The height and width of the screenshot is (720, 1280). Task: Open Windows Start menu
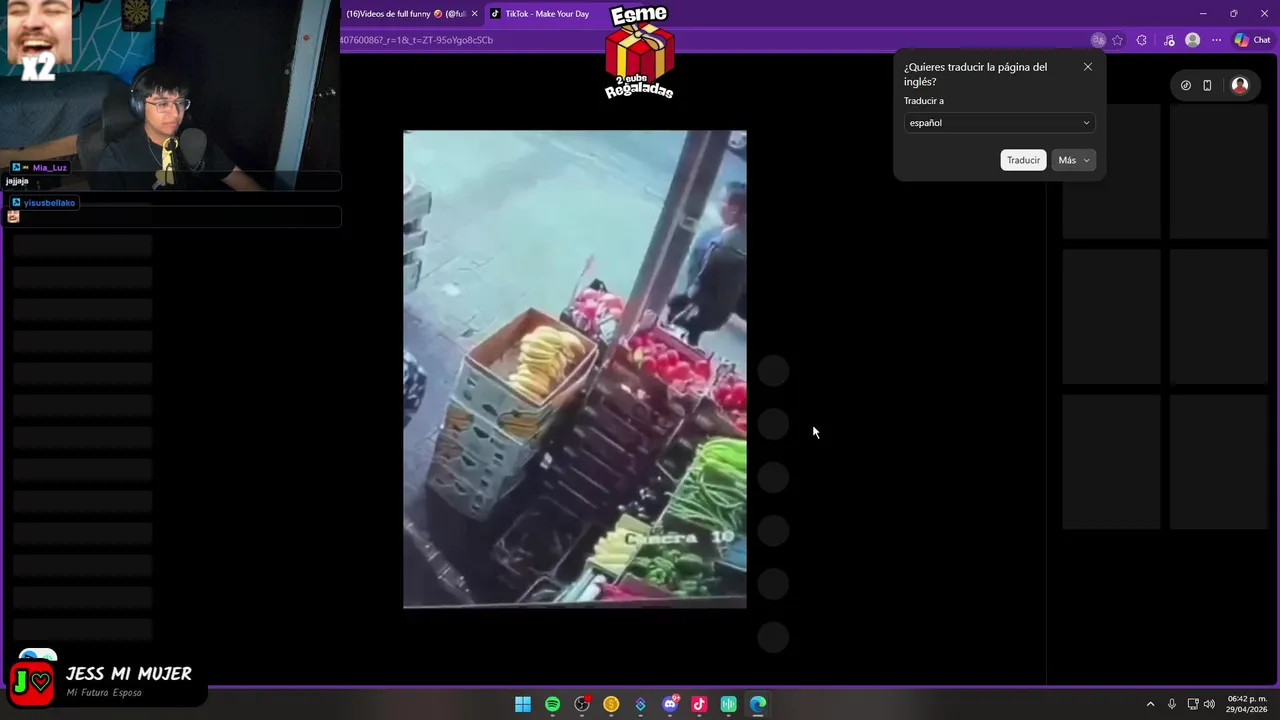pos(523,704)
